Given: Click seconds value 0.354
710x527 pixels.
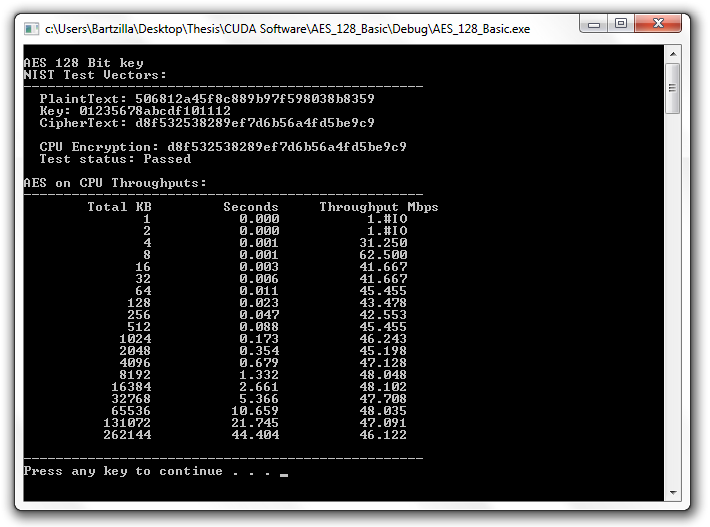Looking at the screenshot, I should 259,351.
